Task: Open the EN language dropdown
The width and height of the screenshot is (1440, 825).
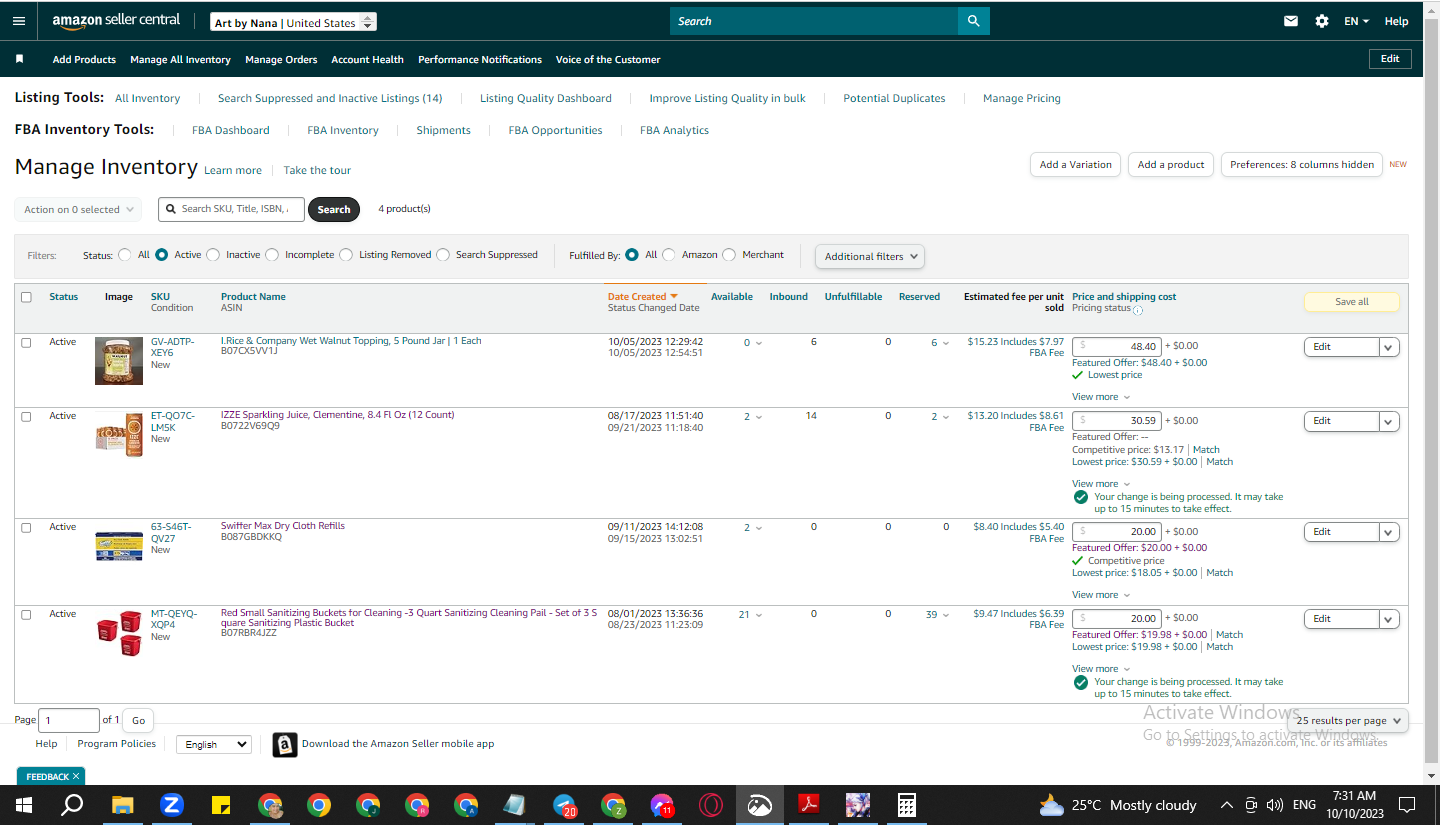Action: [1356, 21]
